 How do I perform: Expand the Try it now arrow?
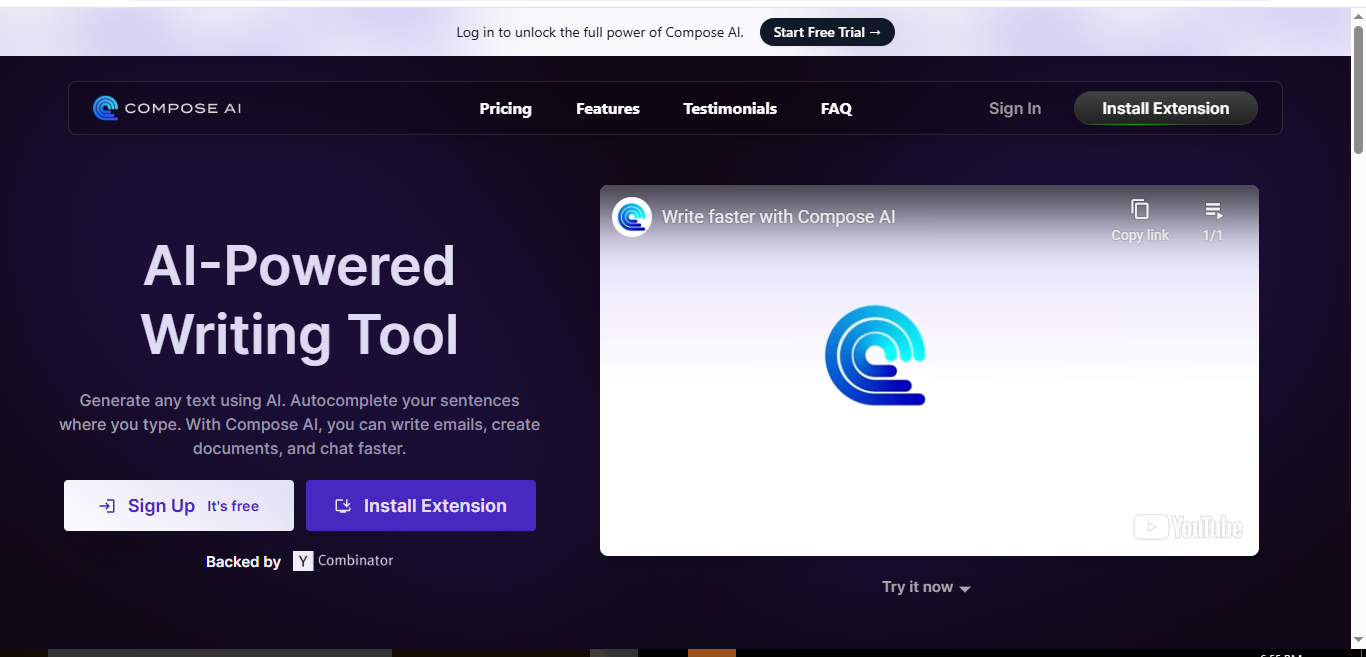coord(965,589)
